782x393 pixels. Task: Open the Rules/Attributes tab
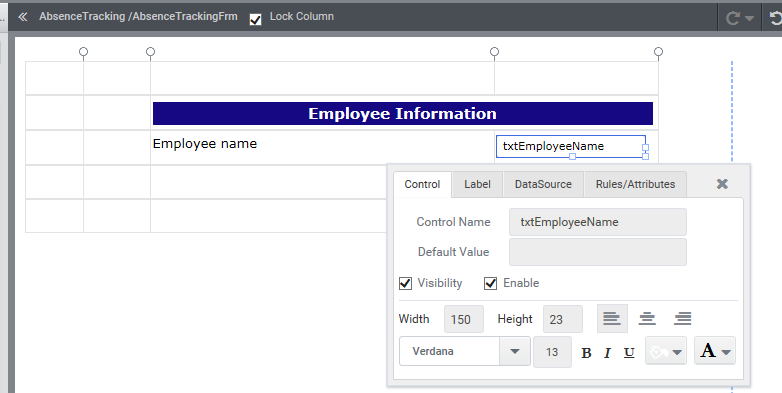635,185
